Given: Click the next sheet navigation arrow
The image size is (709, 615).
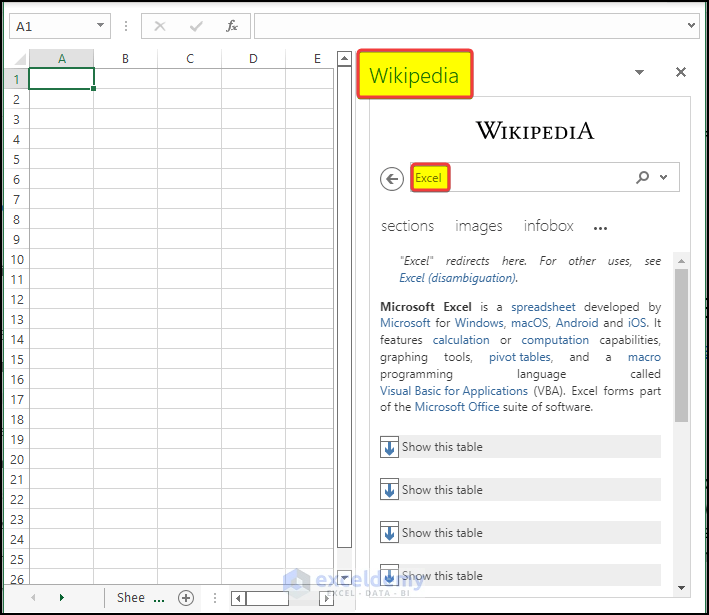Looking at the screenshot, I should click(62, 597).
